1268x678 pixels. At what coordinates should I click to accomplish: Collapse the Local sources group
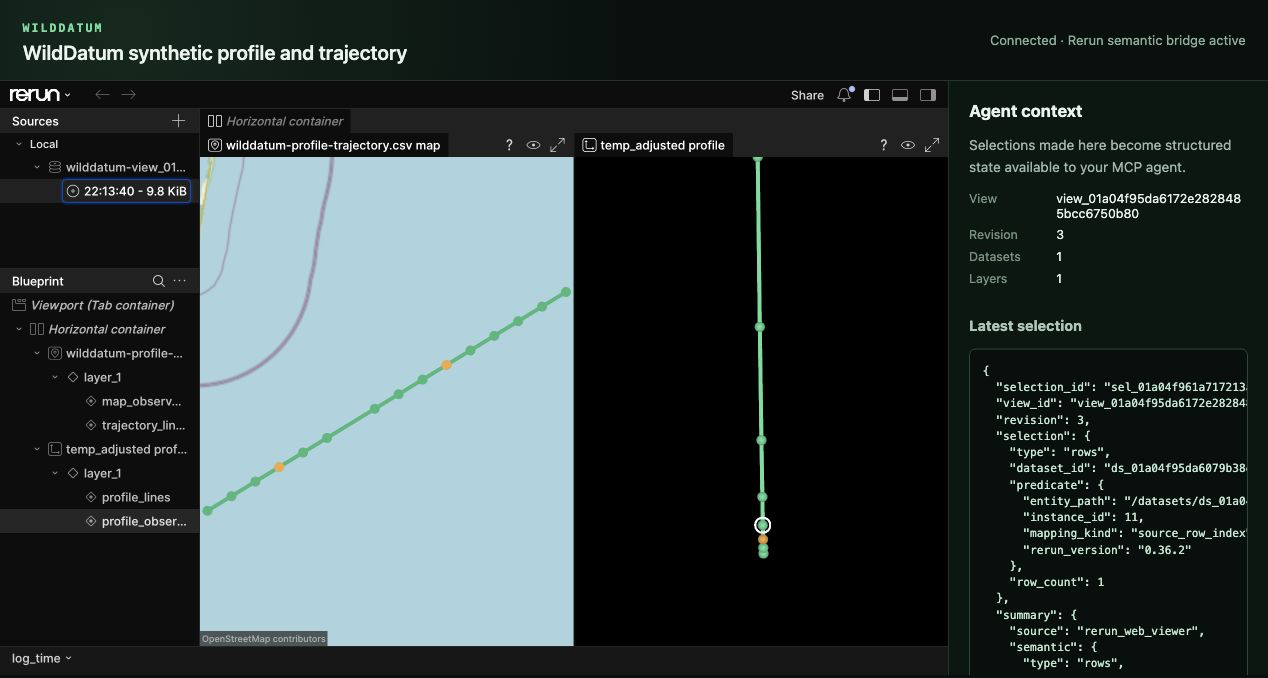pyautogui.click(x=19, y=144)
